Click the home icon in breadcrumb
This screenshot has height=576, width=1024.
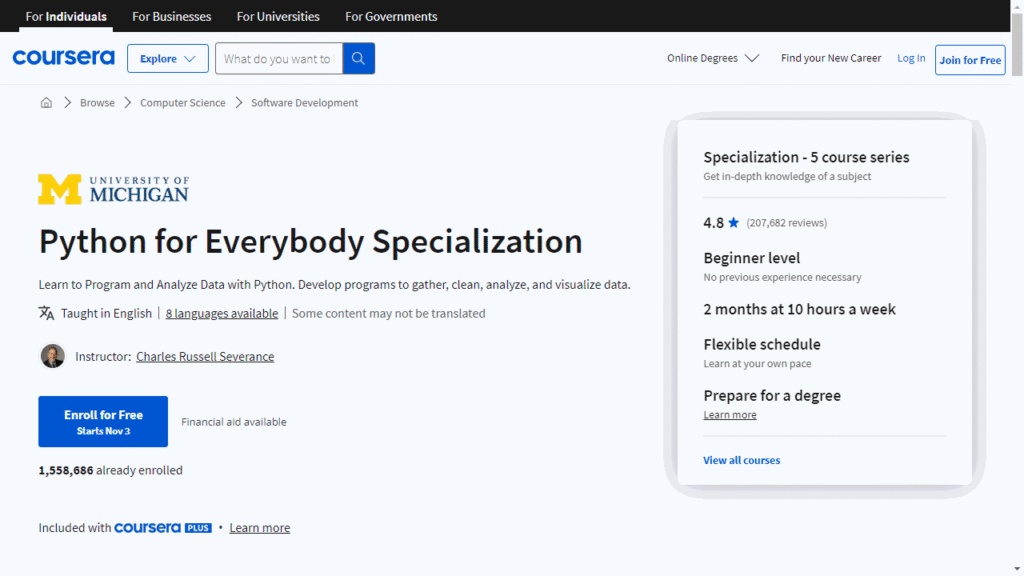tap(46, 103)
